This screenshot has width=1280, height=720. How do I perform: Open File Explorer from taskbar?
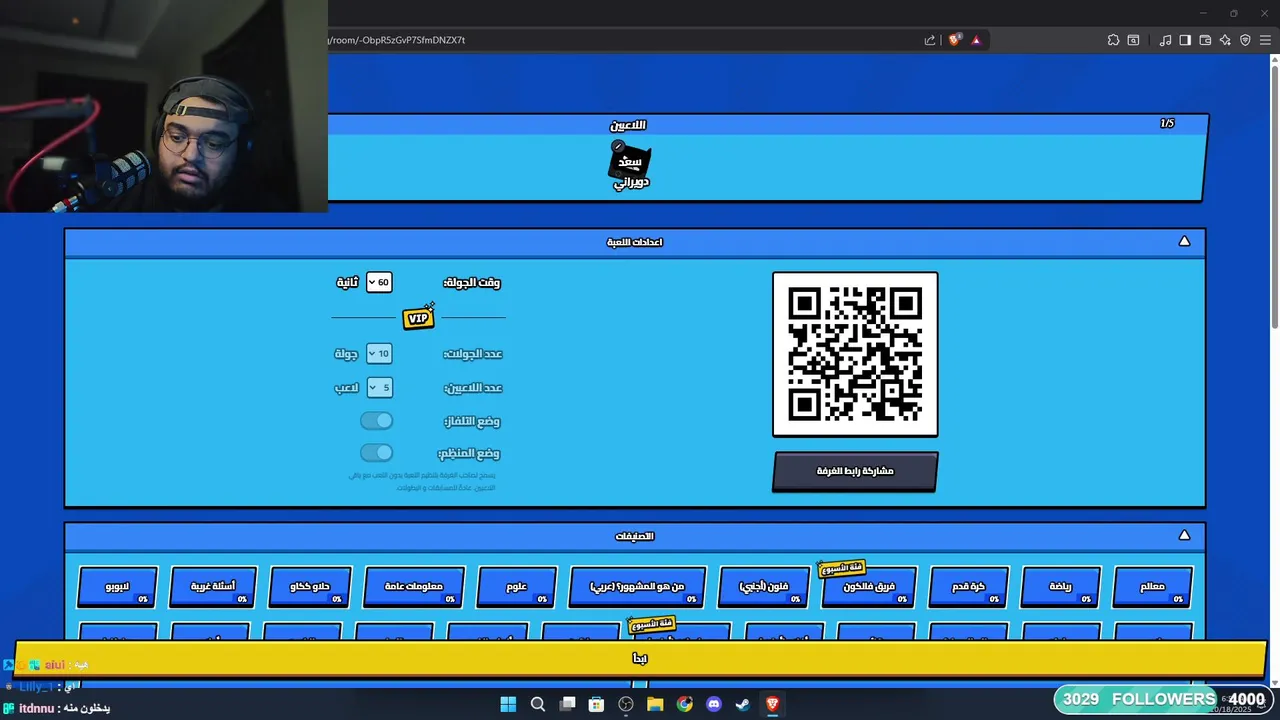coord(655,704)
